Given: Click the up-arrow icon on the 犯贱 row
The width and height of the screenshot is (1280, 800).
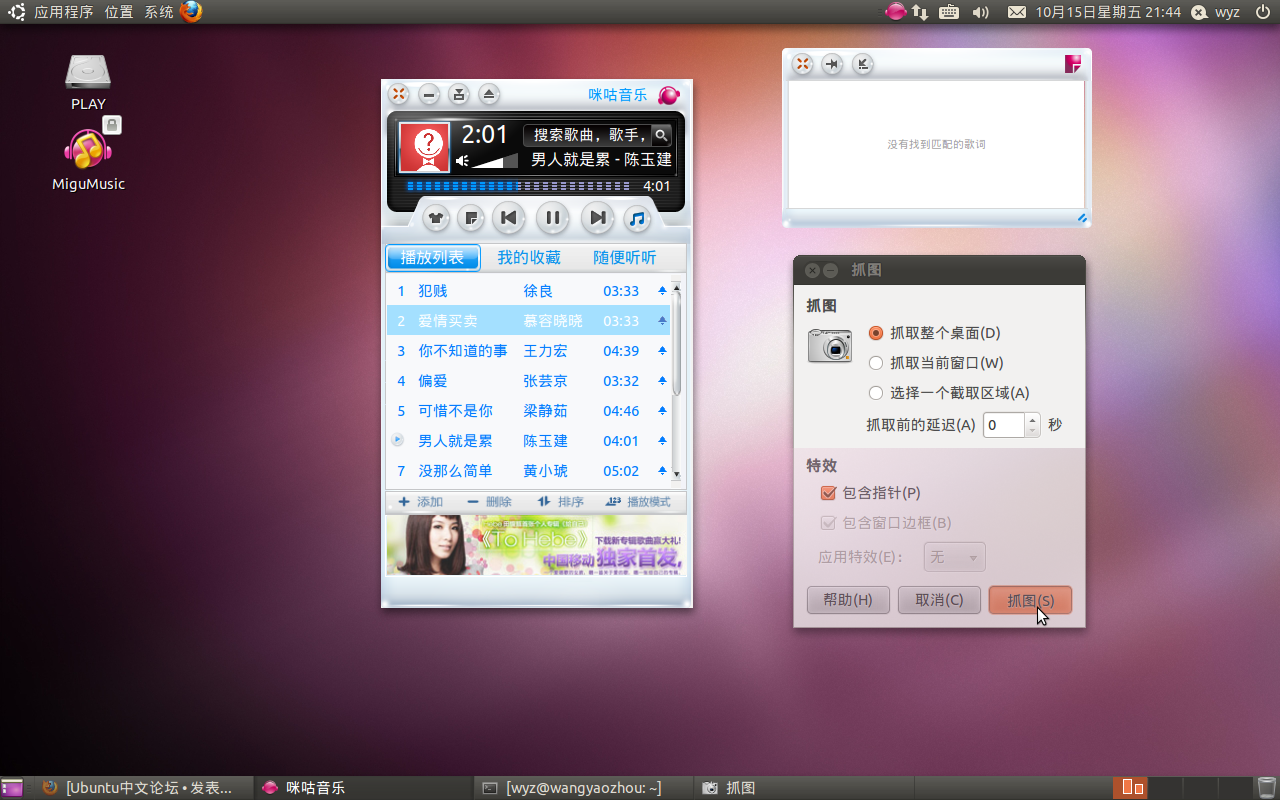Looking at the screenshot, I should pos(662,291).
